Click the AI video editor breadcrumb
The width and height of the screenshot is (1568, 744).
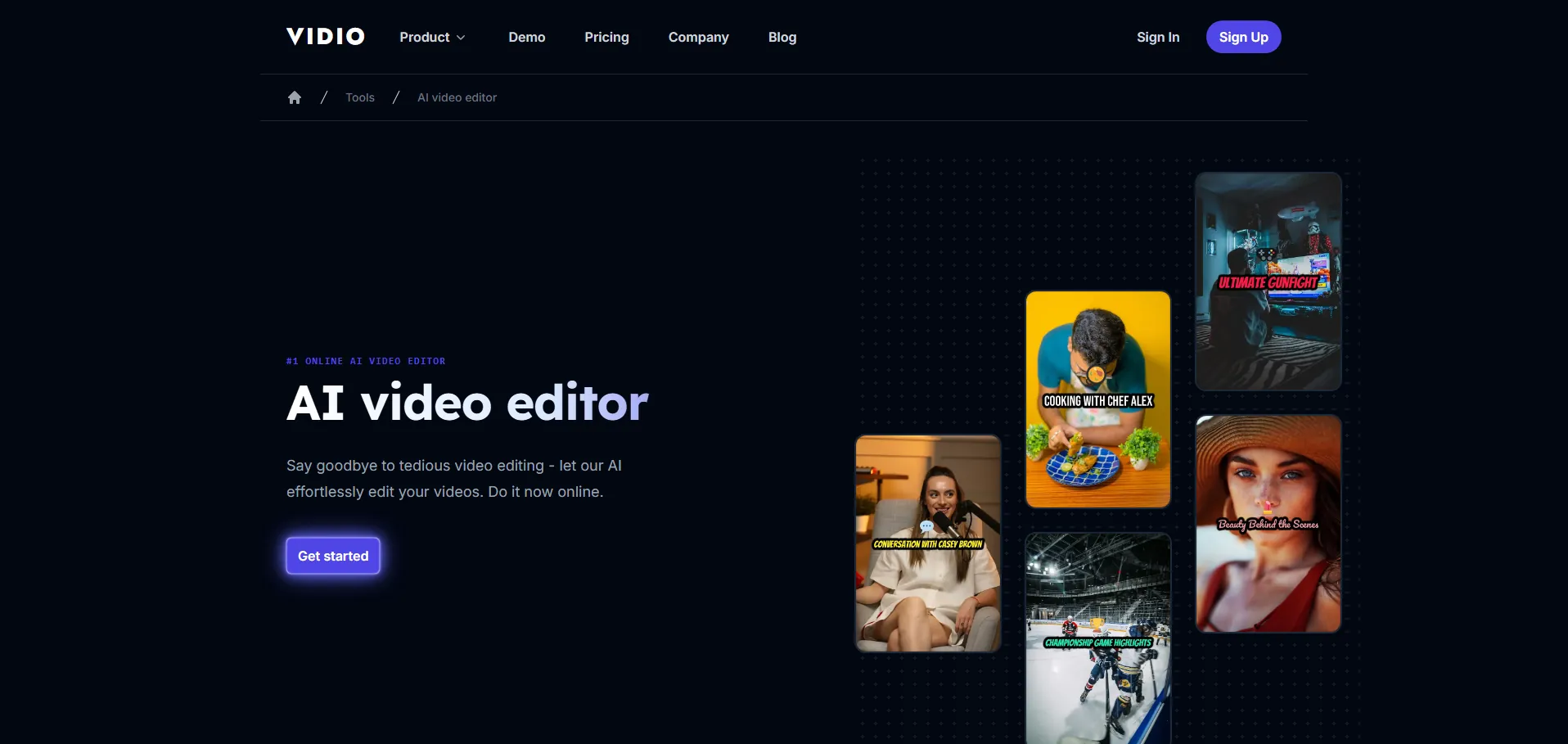[457, 97]
